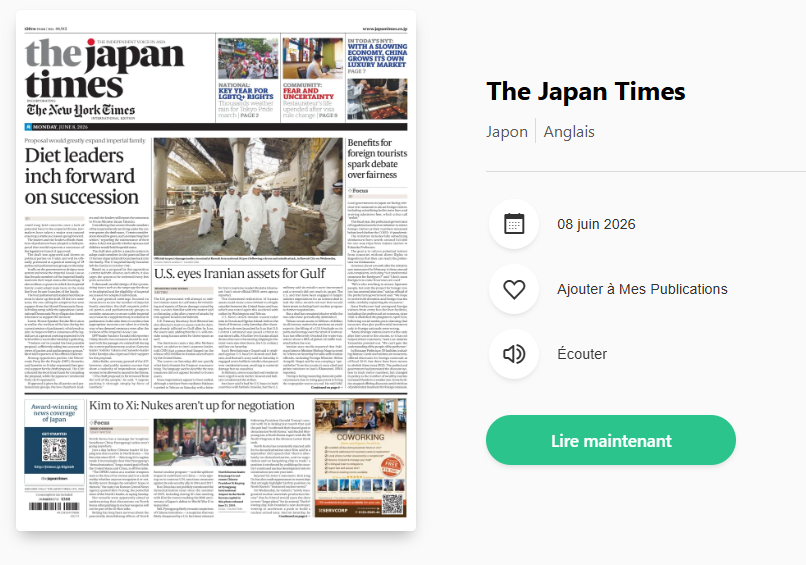Click the heart favorite icon

514,289
